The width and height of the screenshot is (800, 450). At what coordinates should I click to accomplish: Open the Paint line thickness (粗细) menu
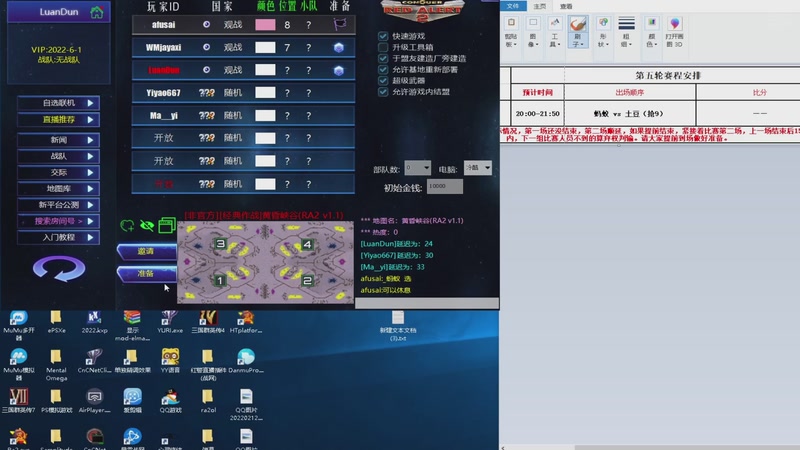pyautogui.click(x=627, y=31)
